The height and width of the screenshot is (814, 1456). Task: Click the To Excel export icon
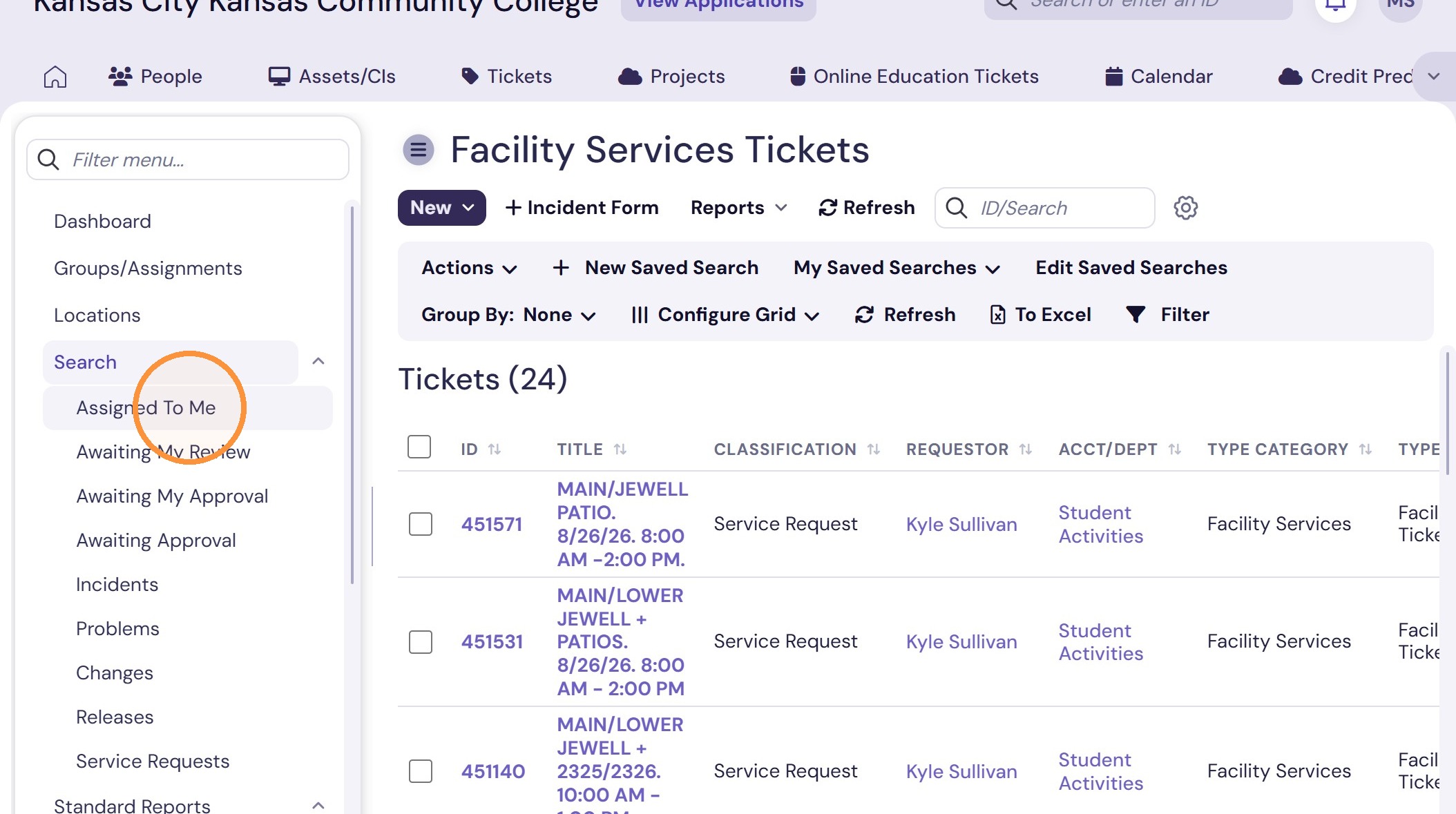(997, 315)
